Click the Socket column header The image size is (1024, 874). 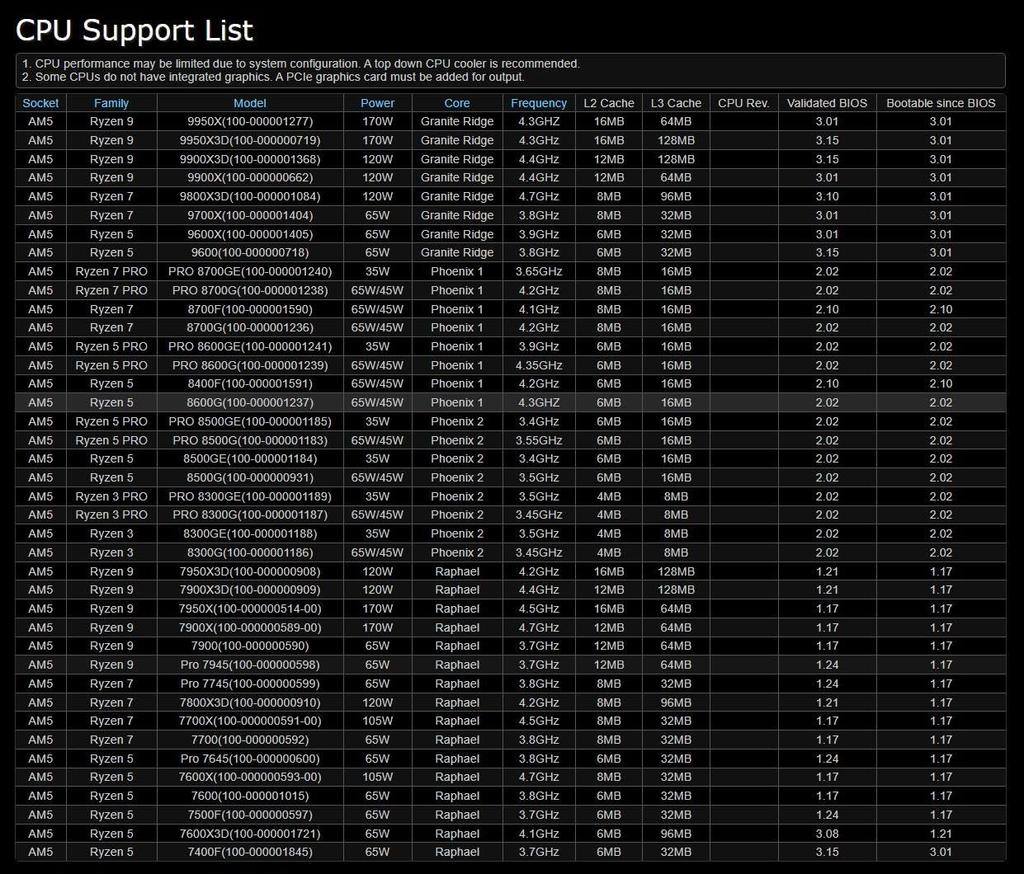(41, 103)
